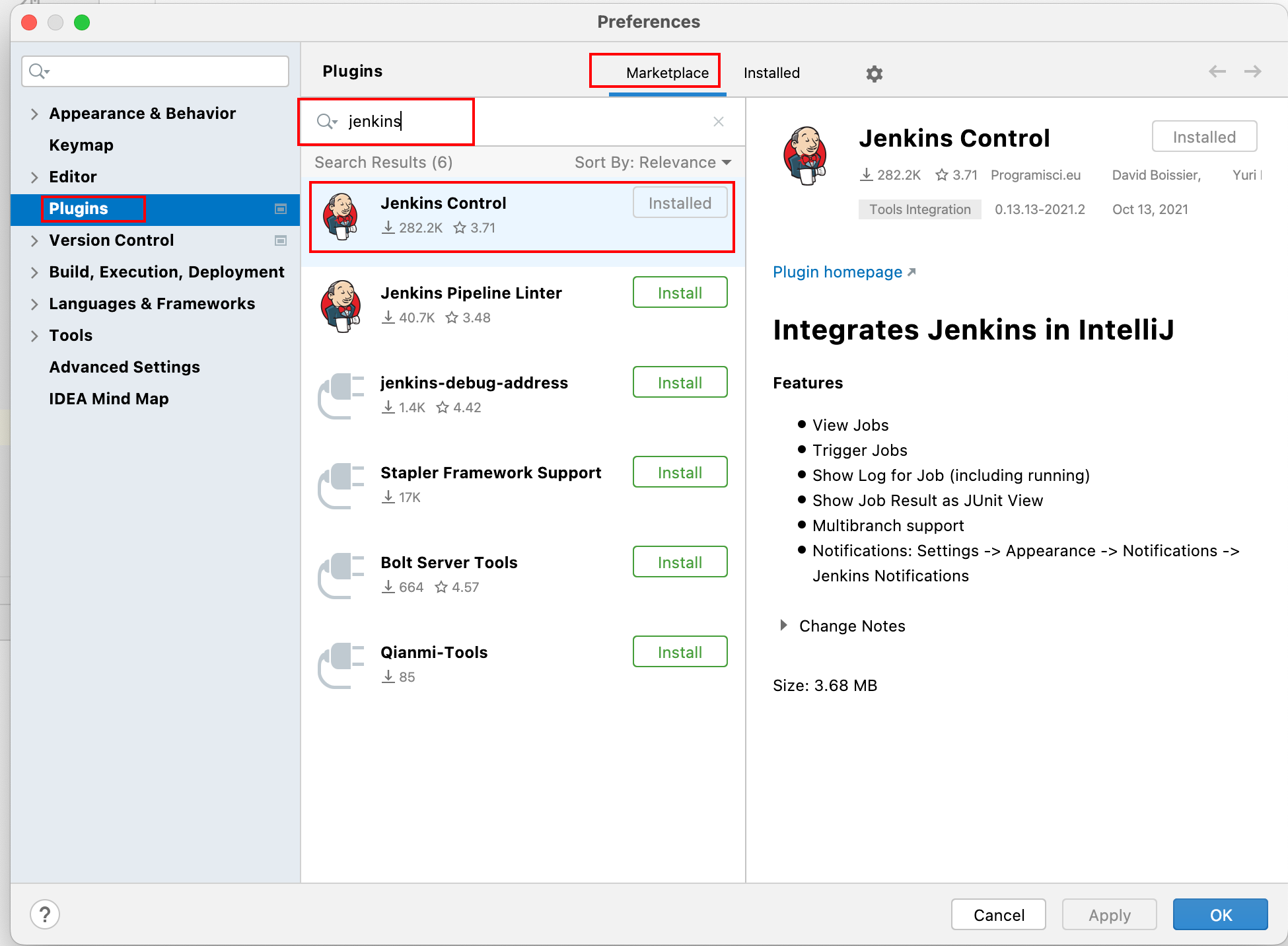Click the settings search field in sidebar
The width and height of the screenshot is (1288, 946).
coord(165,71)
